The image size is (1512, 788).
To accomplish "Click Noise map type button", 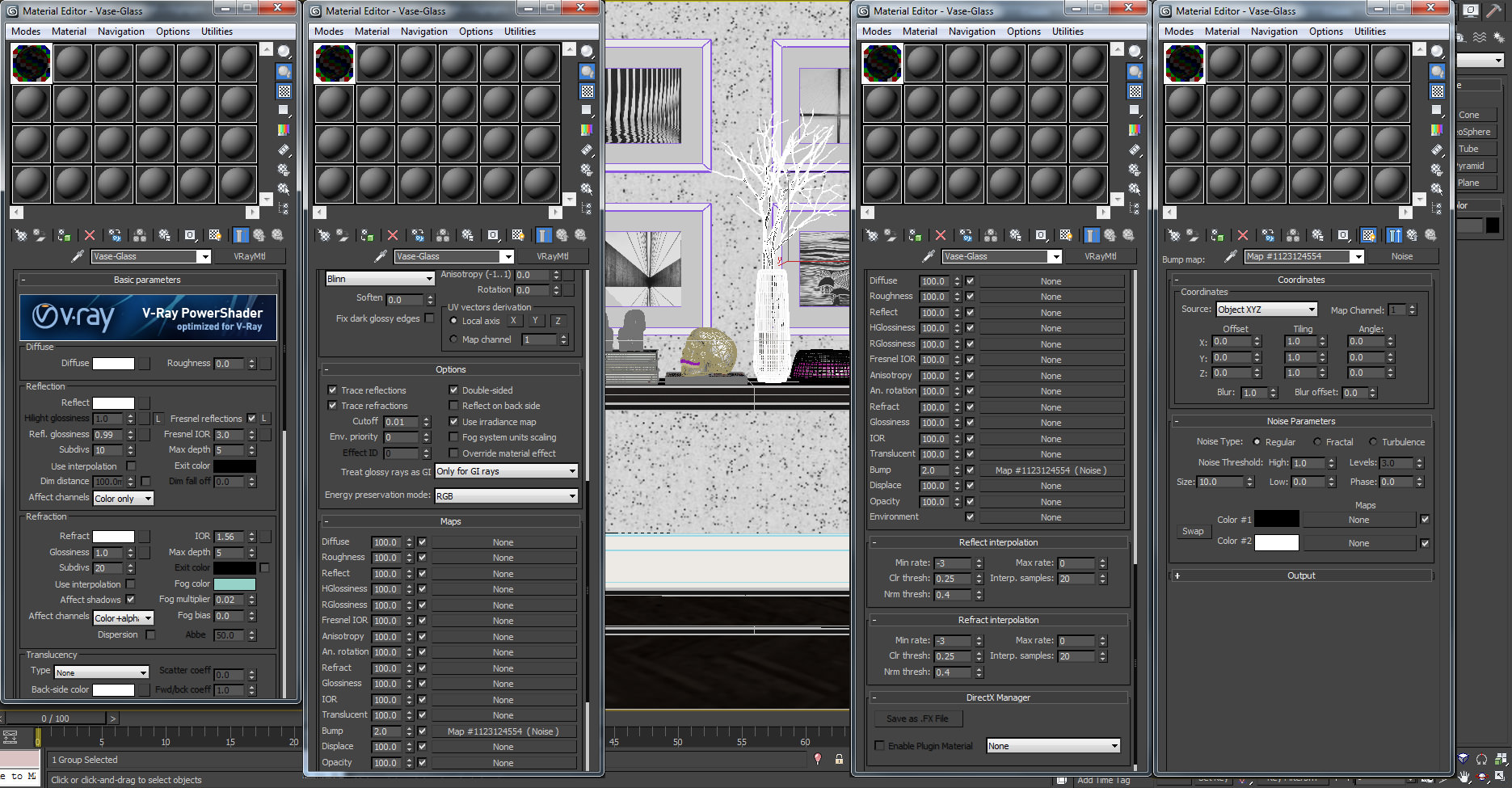I will [1402, 256].
